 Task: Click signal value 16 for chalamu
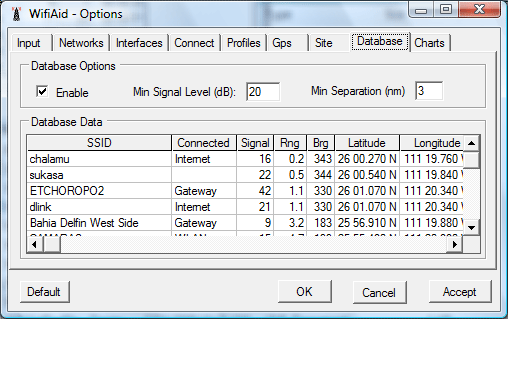coord(255,159)
